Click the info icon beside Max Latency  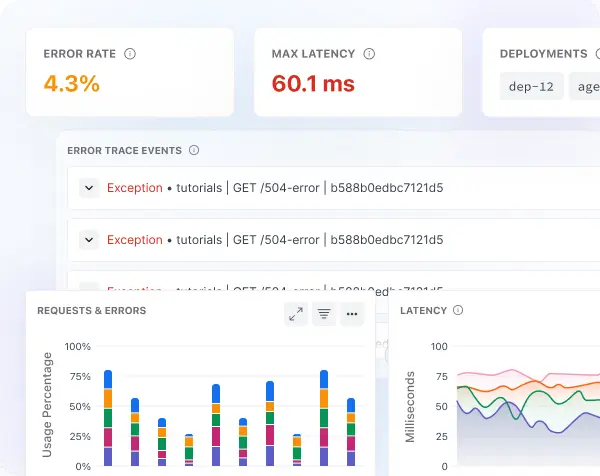point(369,54)
